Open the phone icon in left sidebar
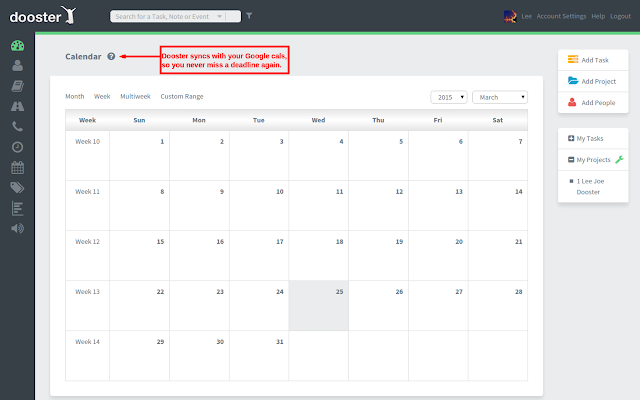640x400 pixels. click(x=17, y=127)
